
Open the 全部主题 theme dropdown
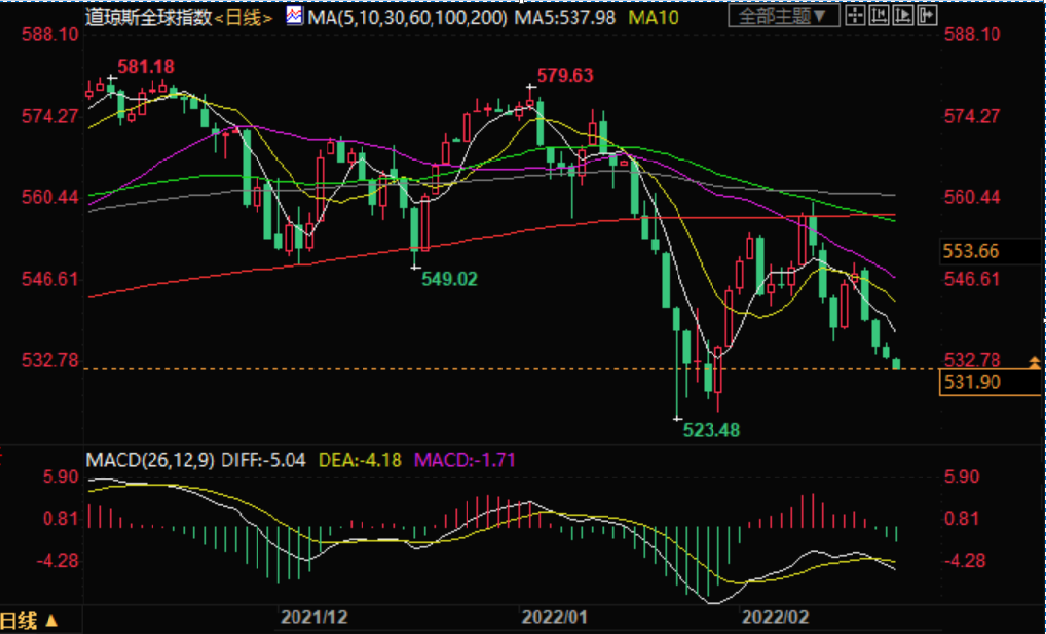tap(784, 15)
